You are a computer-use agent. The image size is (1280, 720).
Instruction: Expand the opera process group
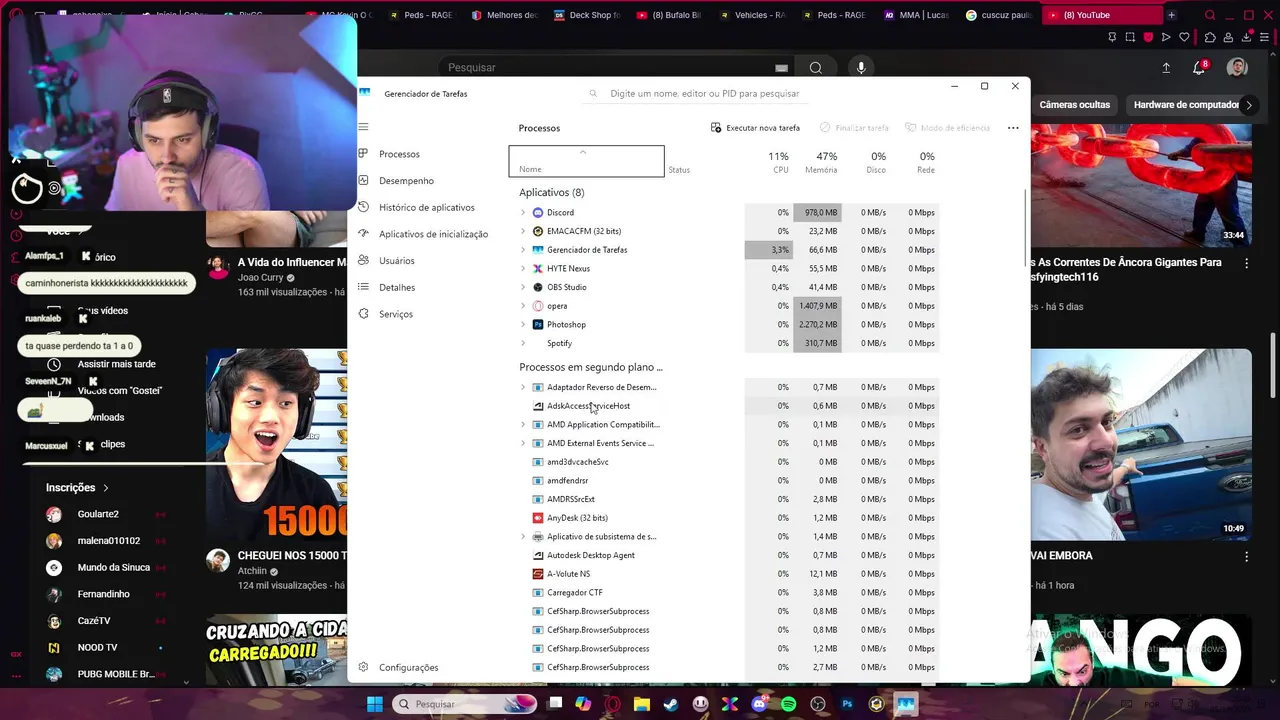click(523, 306)
